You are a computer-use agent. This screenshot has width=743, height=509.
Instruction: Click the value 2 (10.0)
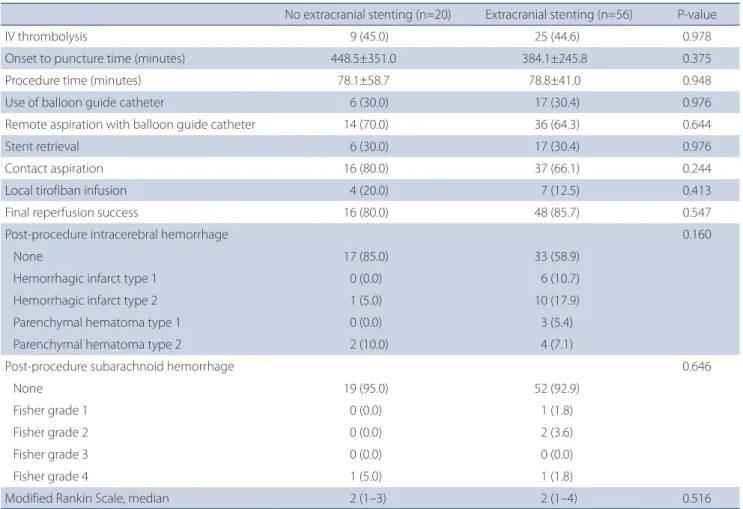[369, 345]
